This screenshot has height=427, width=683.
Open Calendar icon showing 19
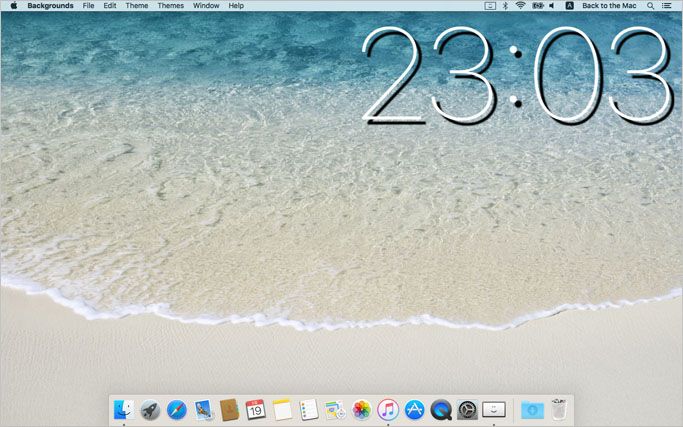(x=256, y=410)
